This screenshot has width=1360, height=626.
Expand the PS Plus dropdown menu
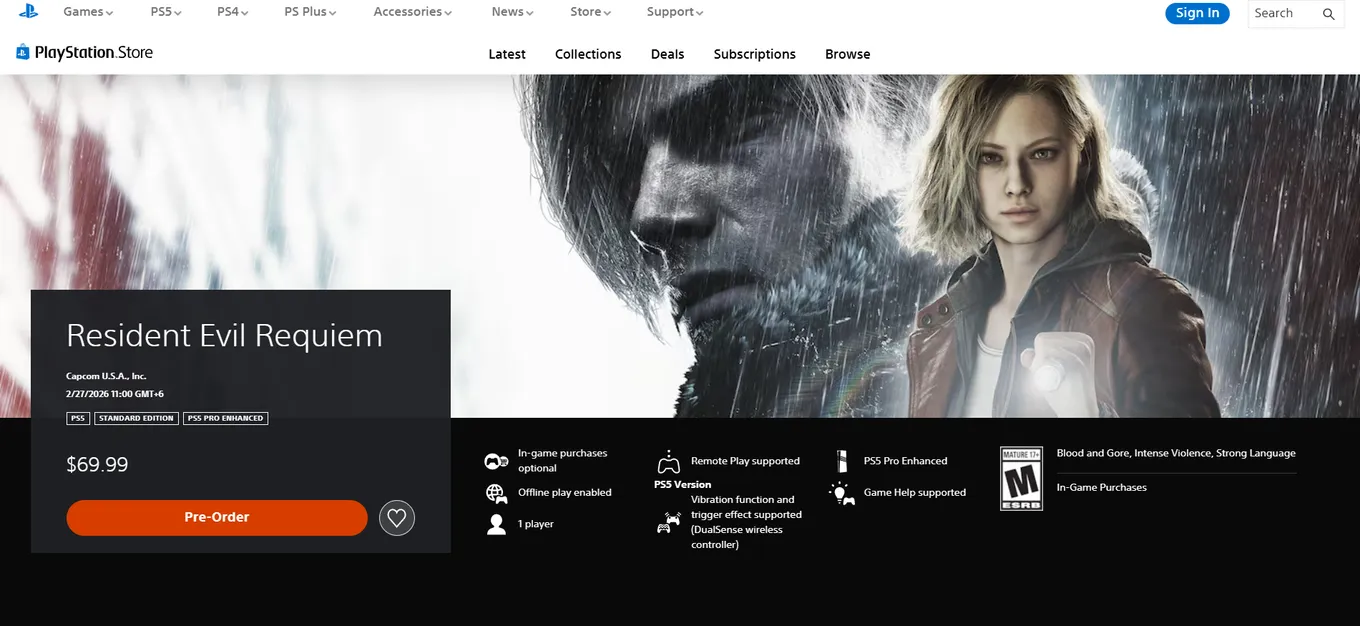coord(310,12)
